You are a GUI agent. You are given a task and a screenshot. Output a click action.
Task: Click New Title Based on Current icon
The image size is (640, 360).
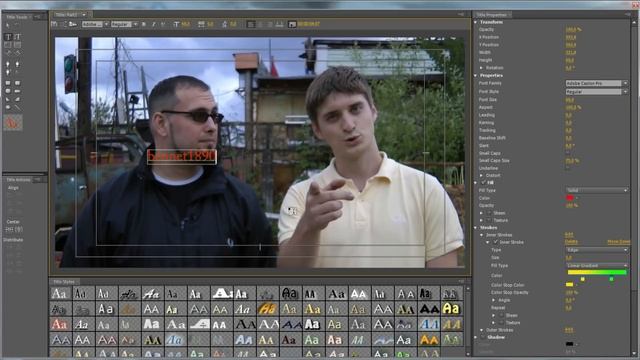click(54, 24)
